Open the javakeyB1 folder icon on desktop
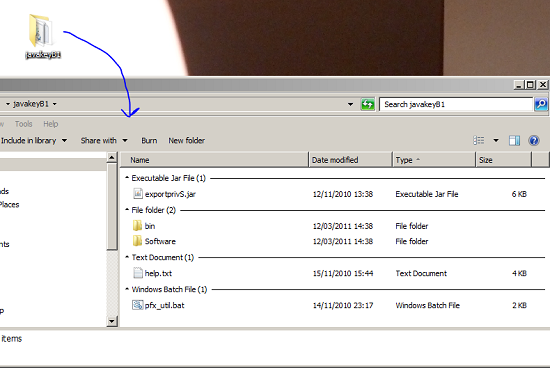This screenshot has width=550, height=368. click(x=40, y=31)
